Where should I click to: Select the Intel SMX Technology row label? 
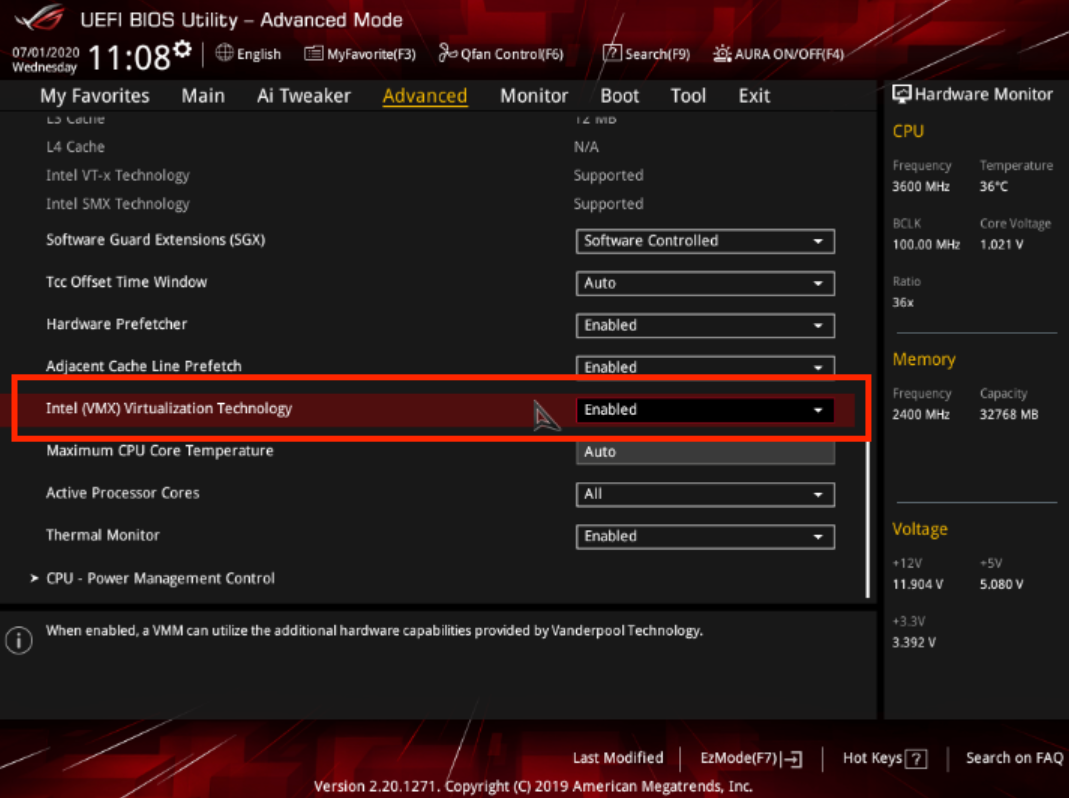(118, 204)
